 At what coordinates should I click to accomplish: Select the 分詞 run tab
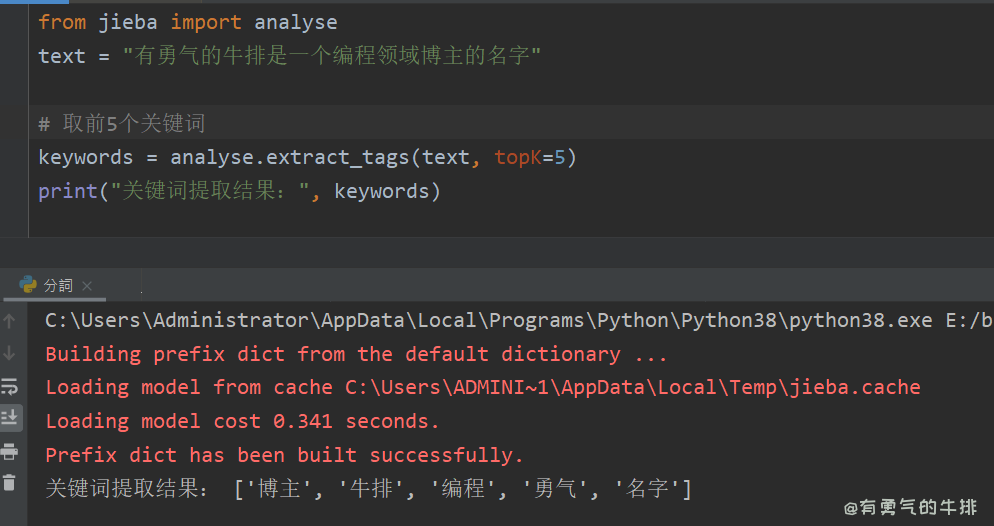58,286
